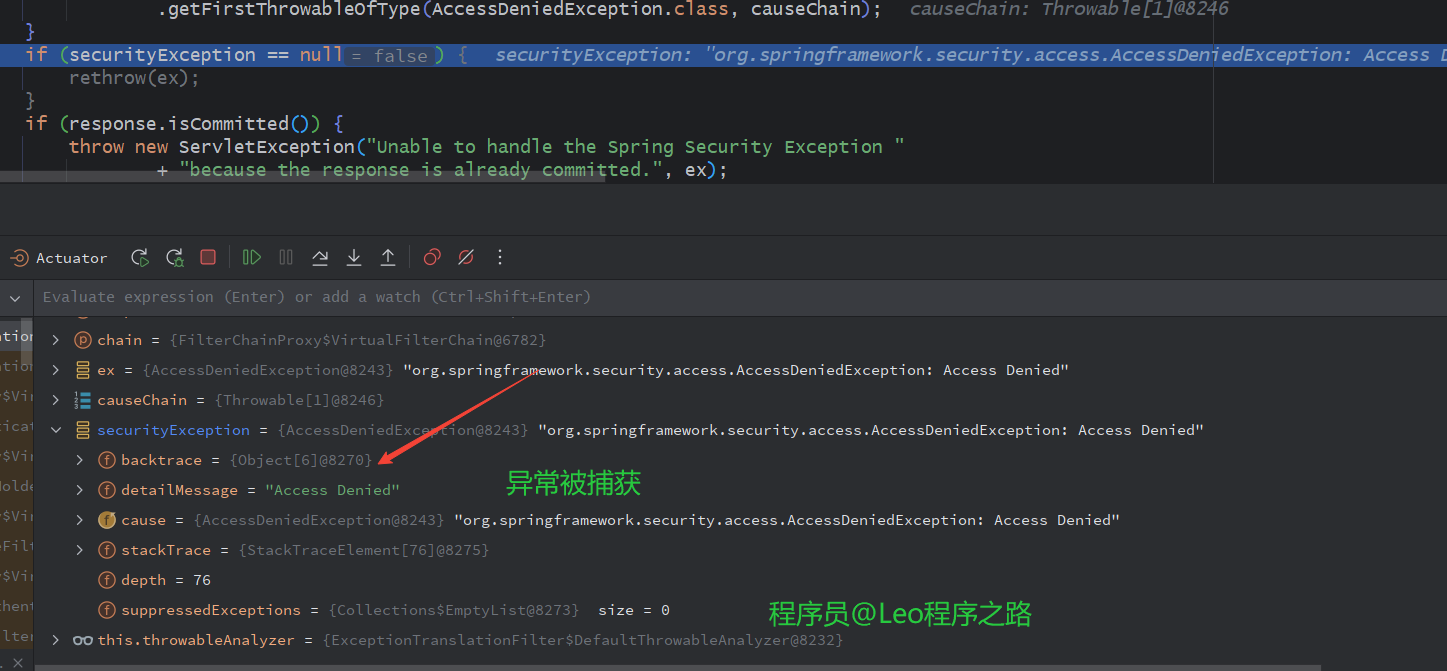
Task: Click the suppressedExceptions field icon
Action: pyautogui.click(x=107, y=610)
